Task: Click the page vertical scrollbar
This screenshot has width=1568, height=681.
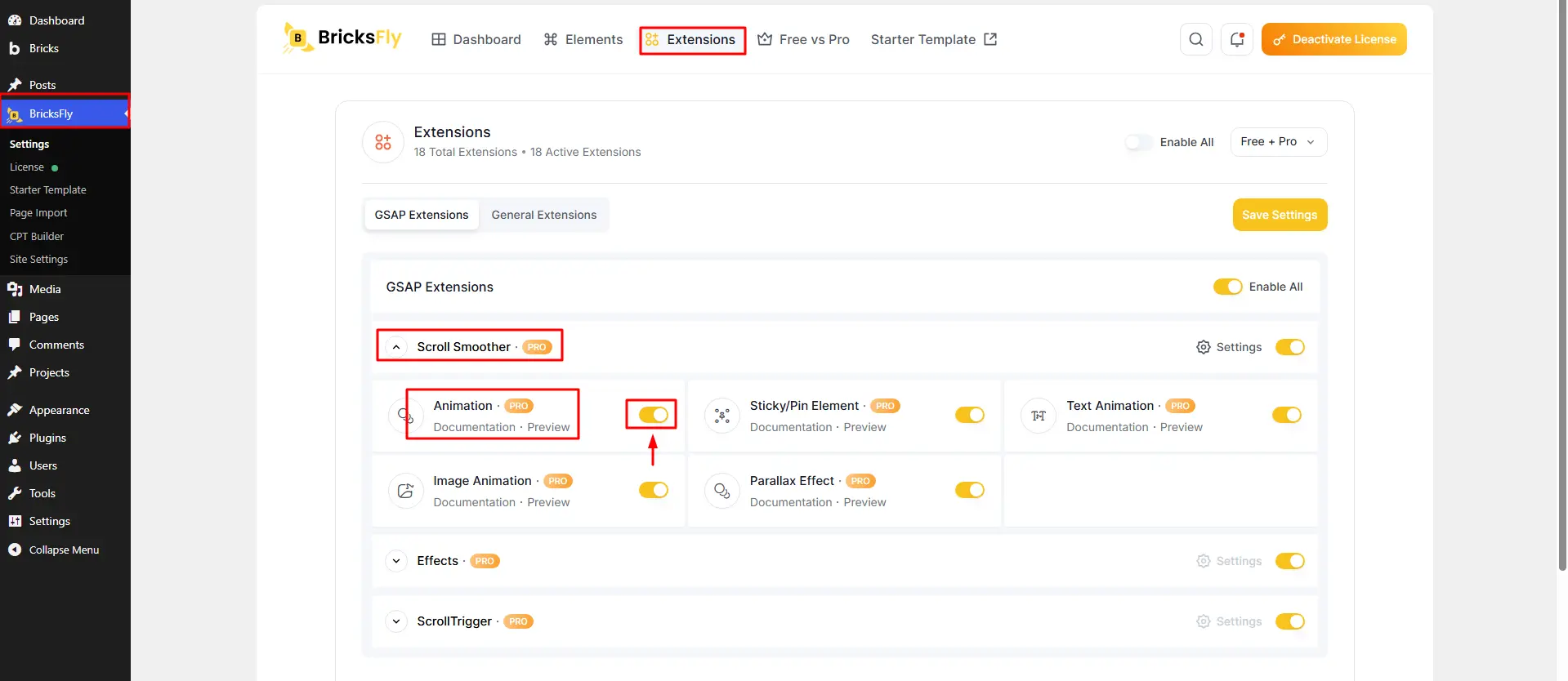Action: [x=1562, y=286]
